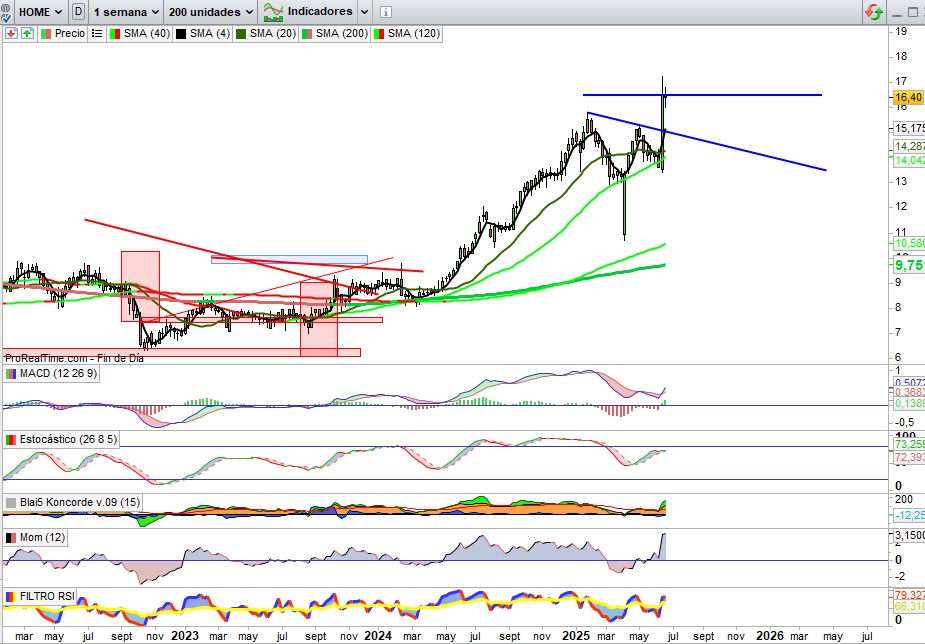
Task: Click the 16,40 current price tag
Action: click(x=908, y=97)
